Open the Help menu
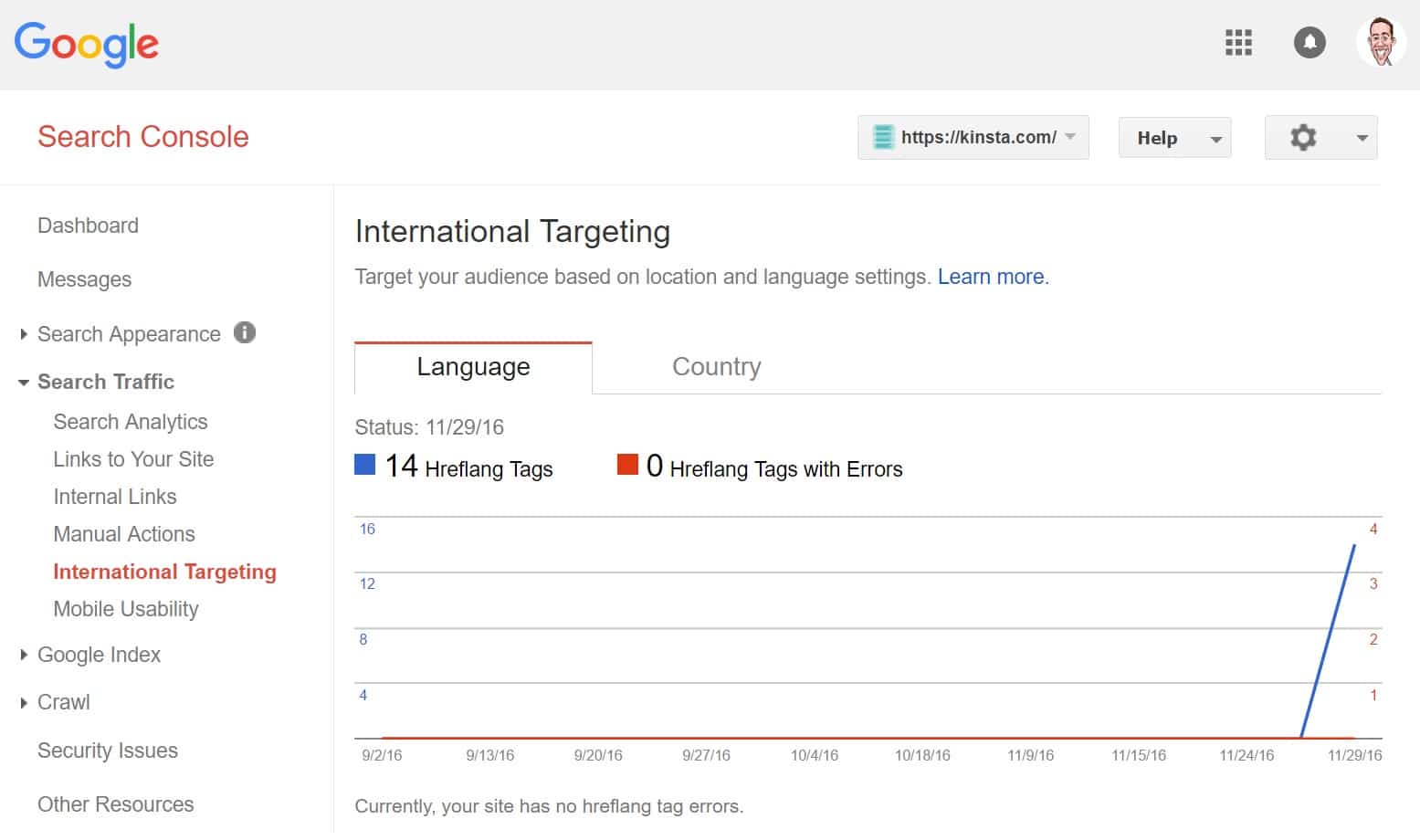Viewport: 1420px width, 840px height. pos(1174,137)
